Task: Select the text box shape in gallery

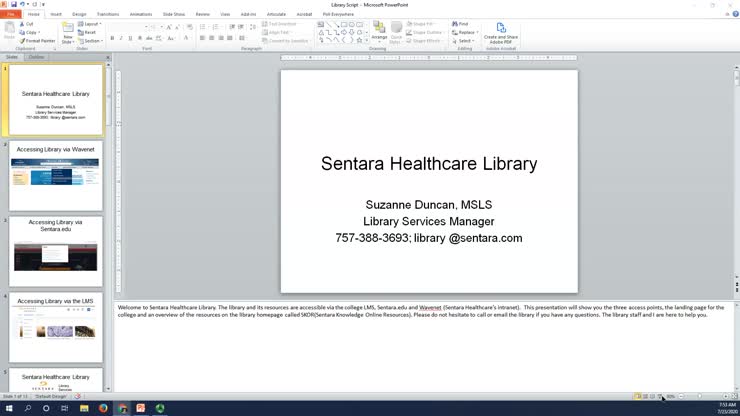Action: coord(321,25)
